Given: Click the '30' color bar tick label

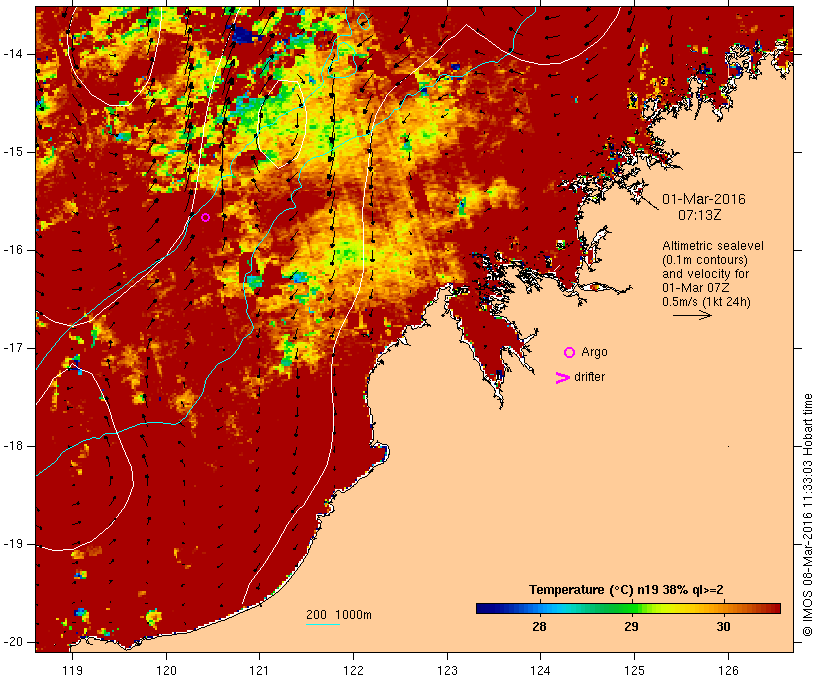Looking at the screenshot, I should 723,626.
